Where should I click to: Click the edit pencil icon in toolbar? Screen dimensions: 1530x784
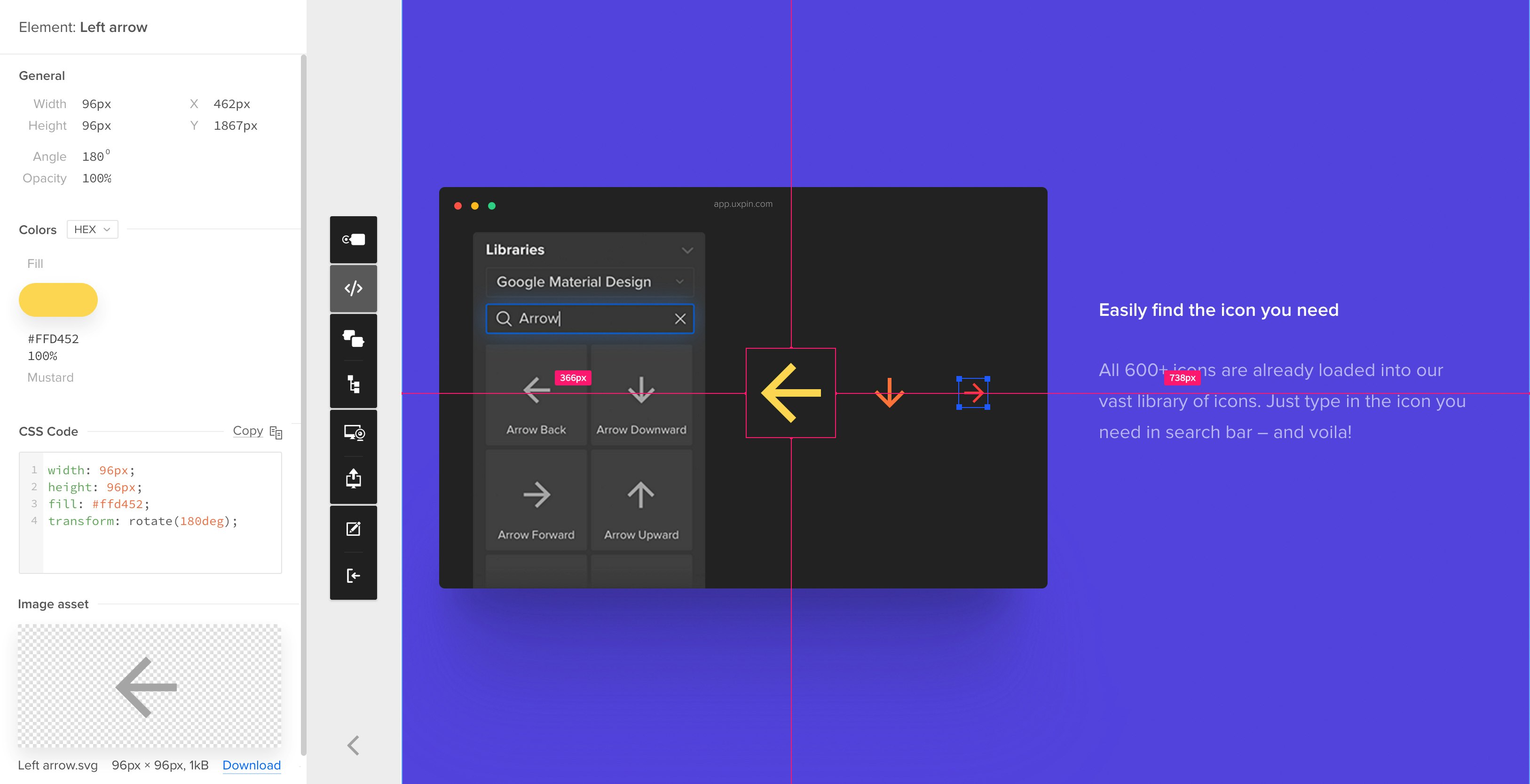(x=354, y=529)
